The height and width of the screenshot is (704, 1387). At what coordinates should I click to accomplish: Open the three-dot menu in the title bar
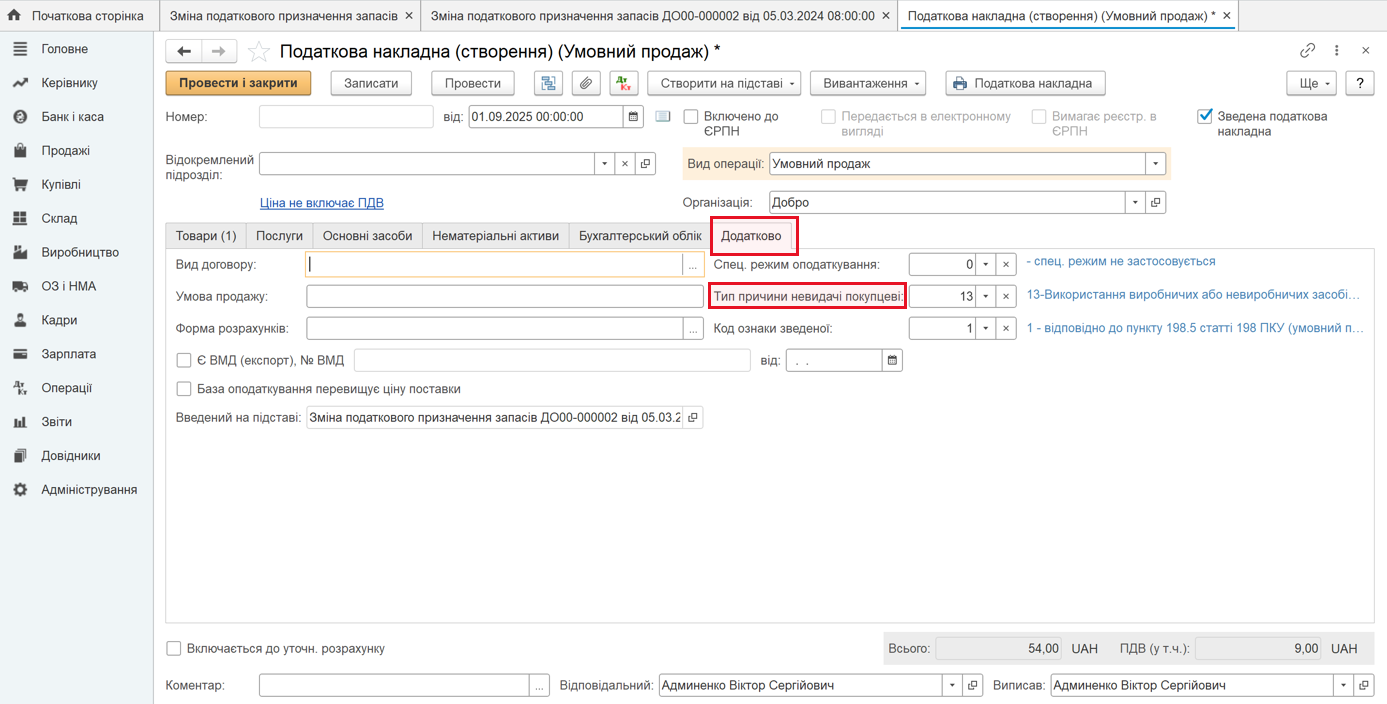tap(1337, 50)
